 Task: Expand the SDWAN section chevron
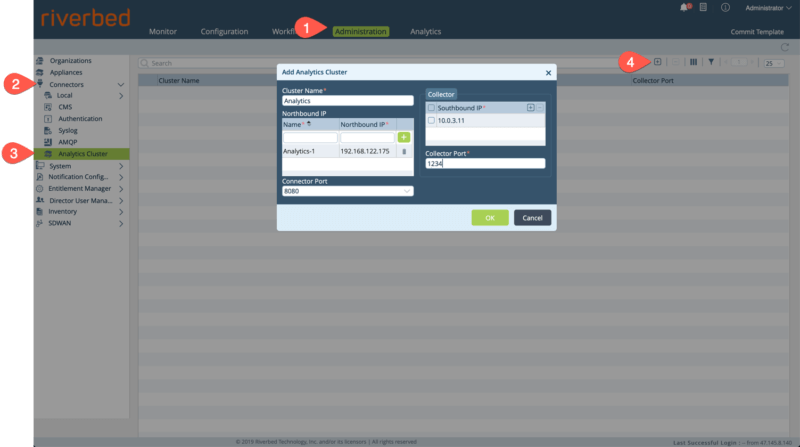[121, 224]
